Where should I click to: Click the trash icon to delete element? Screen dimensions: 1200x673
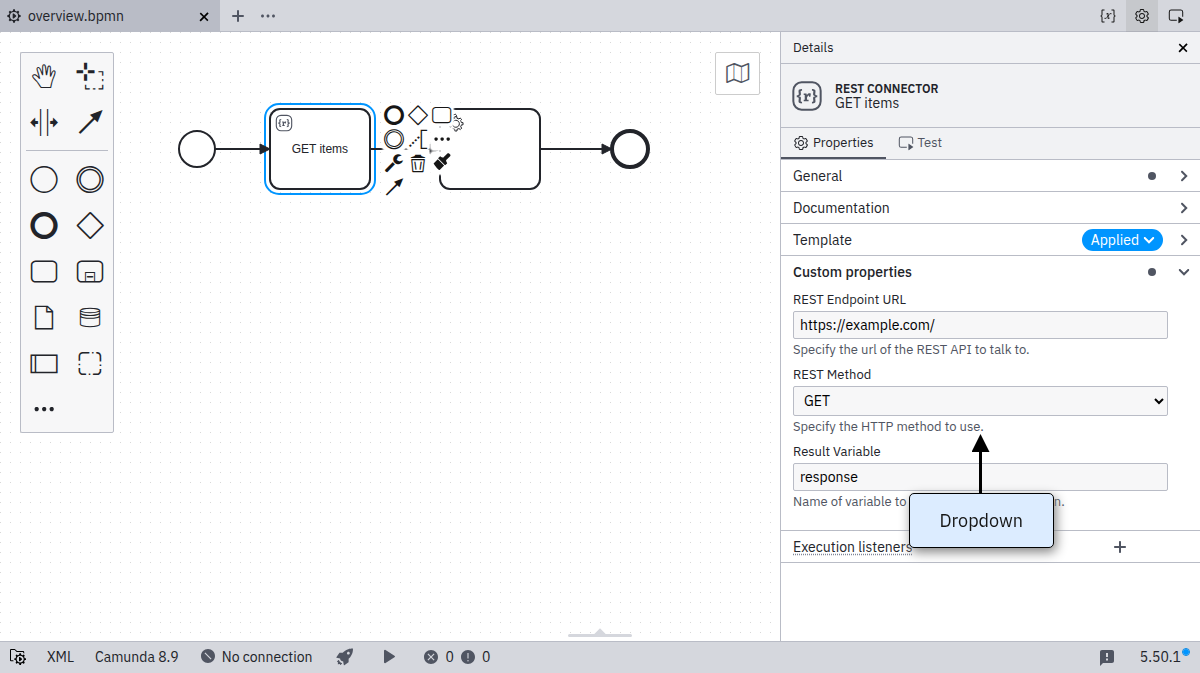418,163
